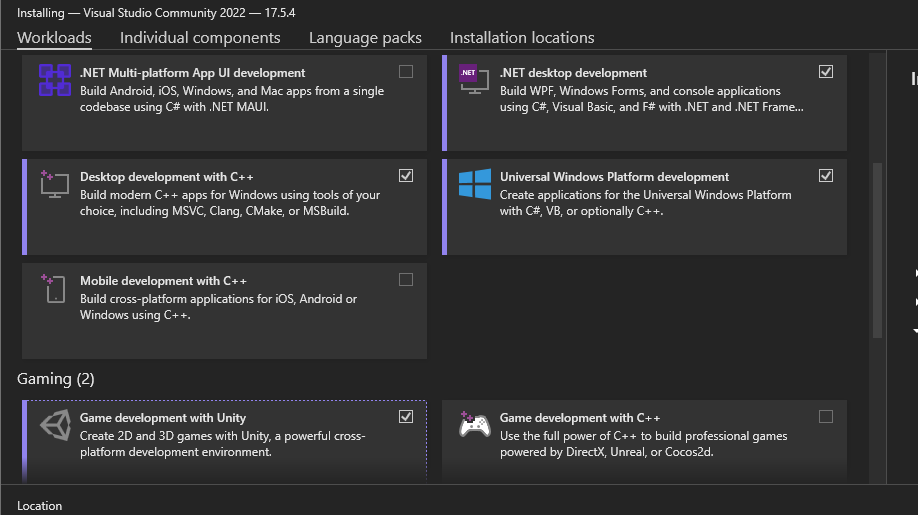
Task: Select the Desktop development with C++ title
Action: tap(167, 177)
